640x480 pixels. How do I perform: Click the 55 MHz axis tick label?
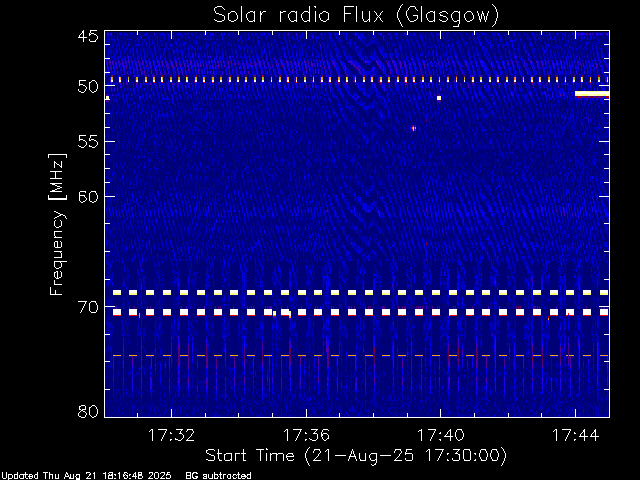coord(88,142)
